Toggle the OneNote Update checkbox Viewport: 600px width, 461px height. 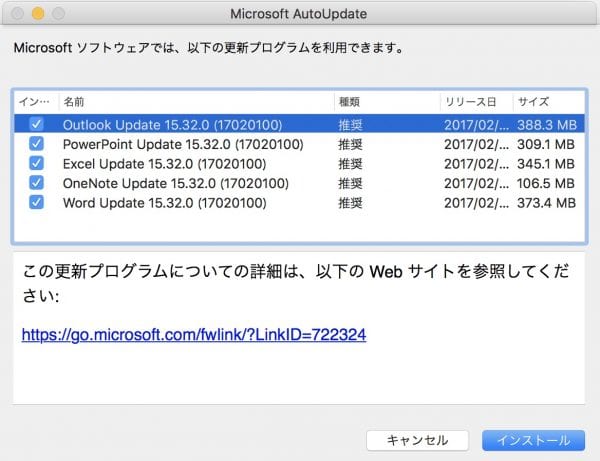[36, 182]
